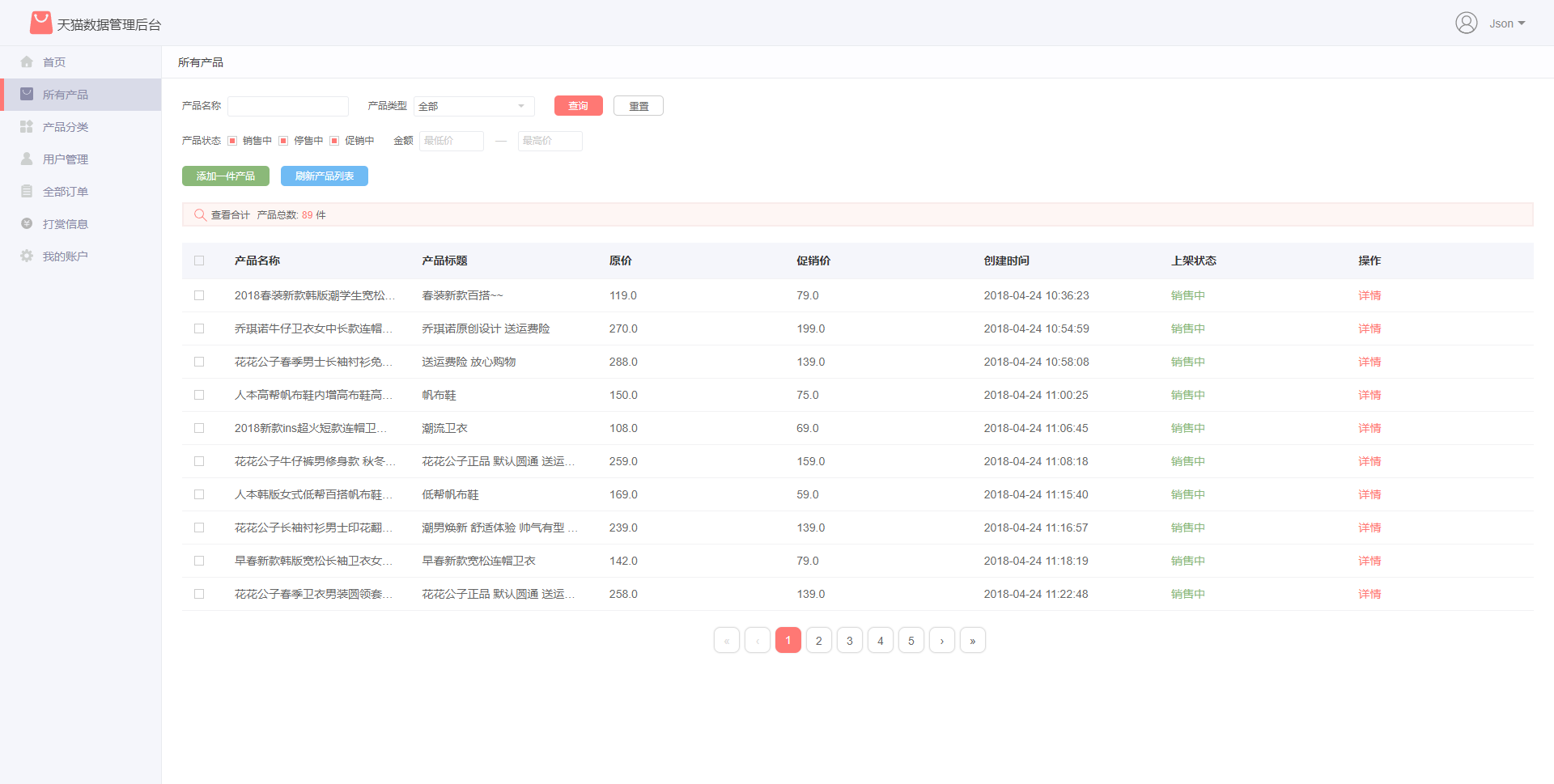Go to page 3
Screen dimensions: 1554x784
click(850, 640)
